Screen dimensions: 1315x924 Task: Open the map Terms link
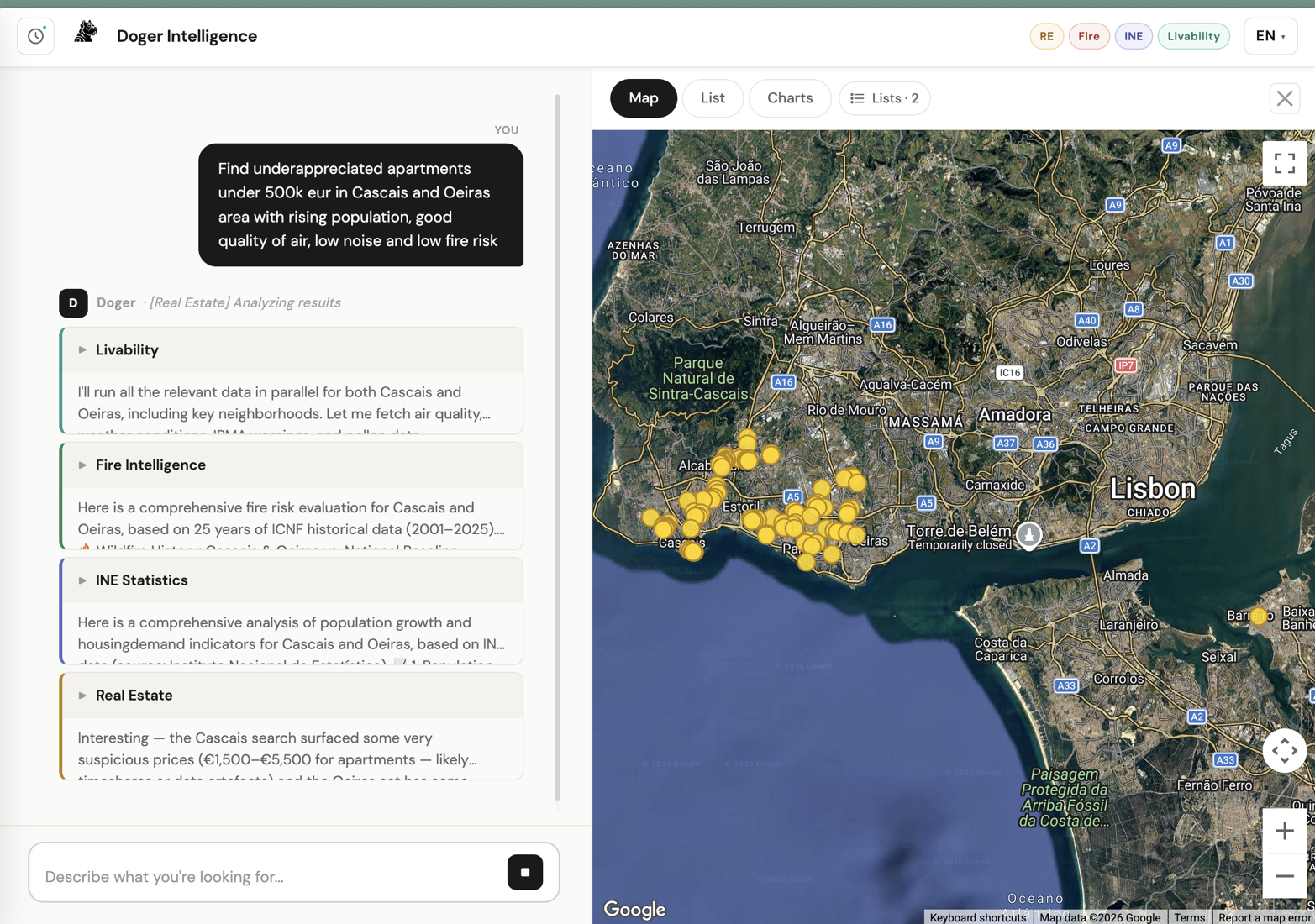click(x=1189, y=917)
